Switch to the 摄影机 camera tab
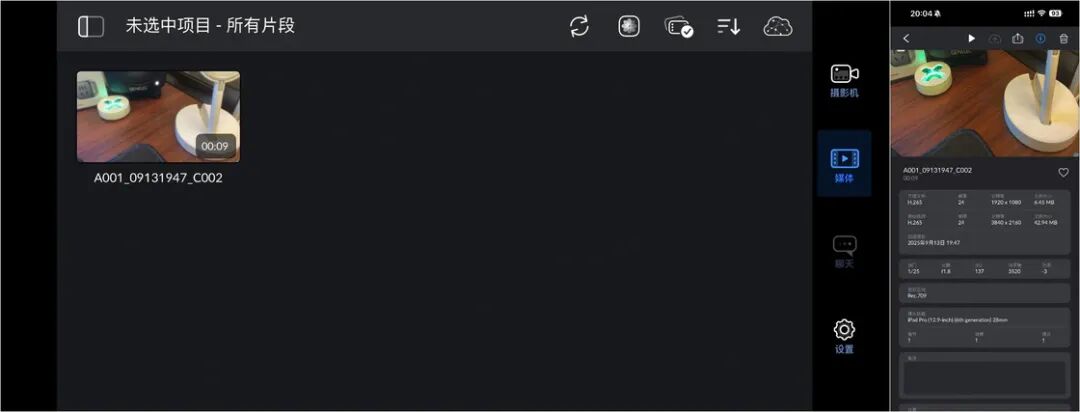The height and width of the screenshot is (412, 1080). (x=844, y=81)
